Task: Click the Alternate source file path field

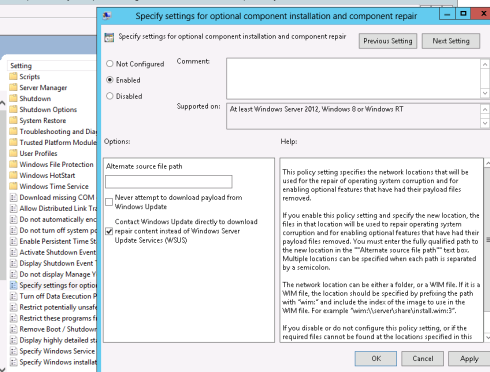Action: [169, 182]
